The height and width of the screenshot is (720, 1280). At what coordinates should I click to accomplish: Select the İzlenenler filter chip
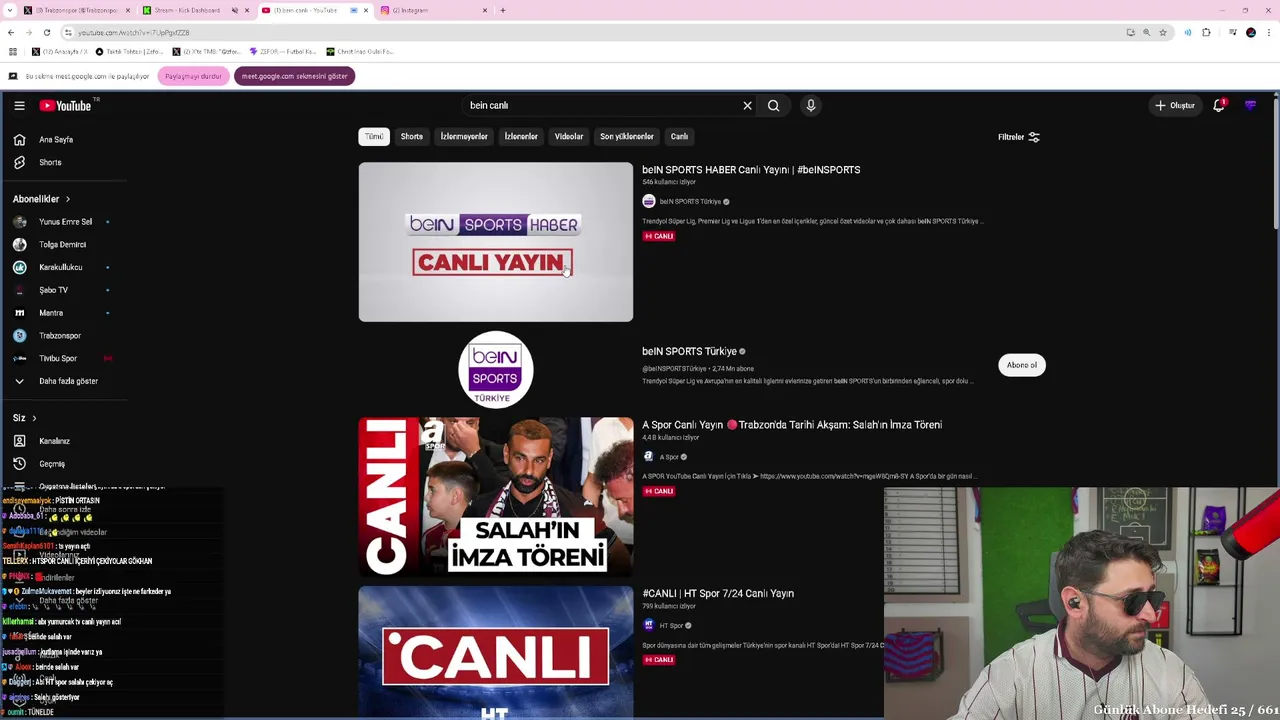521,137
